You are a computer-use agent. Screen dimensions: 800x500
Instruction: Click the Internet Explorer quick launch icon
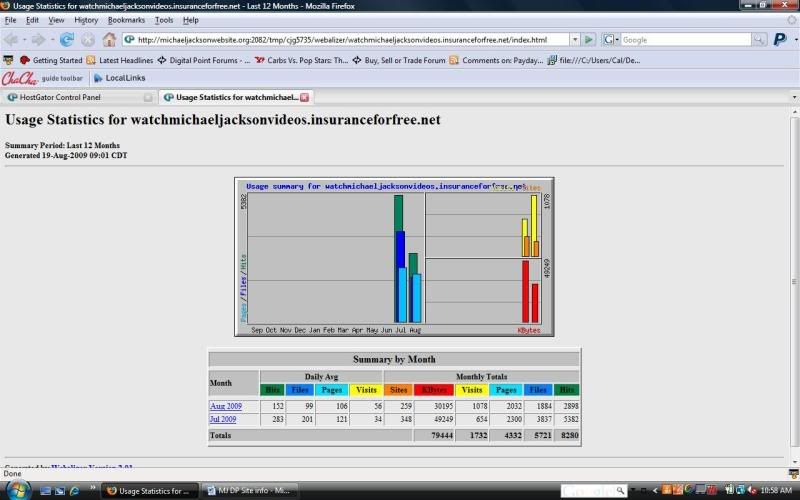coord(74,490)
